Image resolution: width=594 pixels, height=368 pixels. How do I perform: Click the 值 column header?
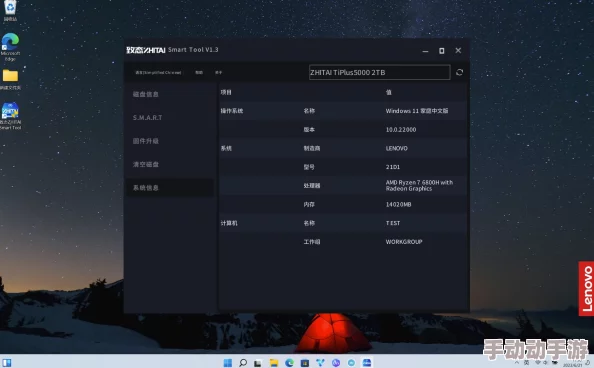pos(389,92)
